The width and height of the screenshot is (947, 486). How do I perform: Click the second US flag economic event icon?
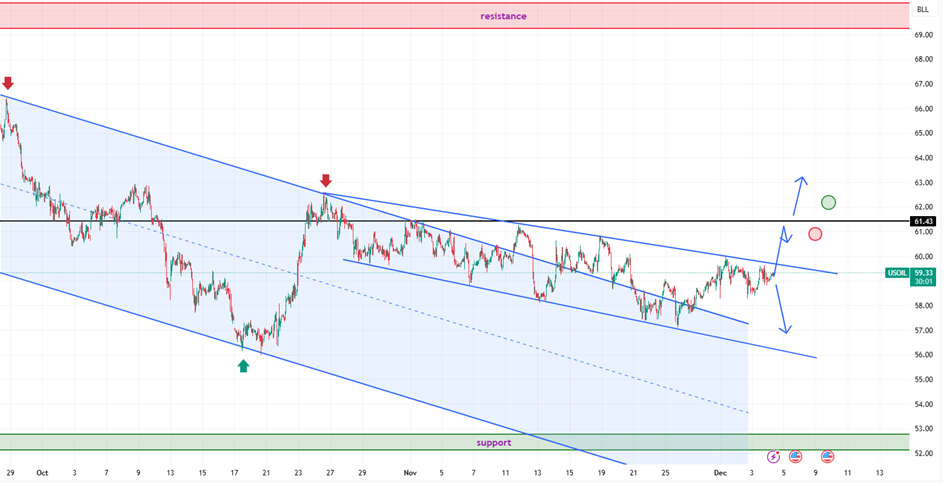[828, 456]
